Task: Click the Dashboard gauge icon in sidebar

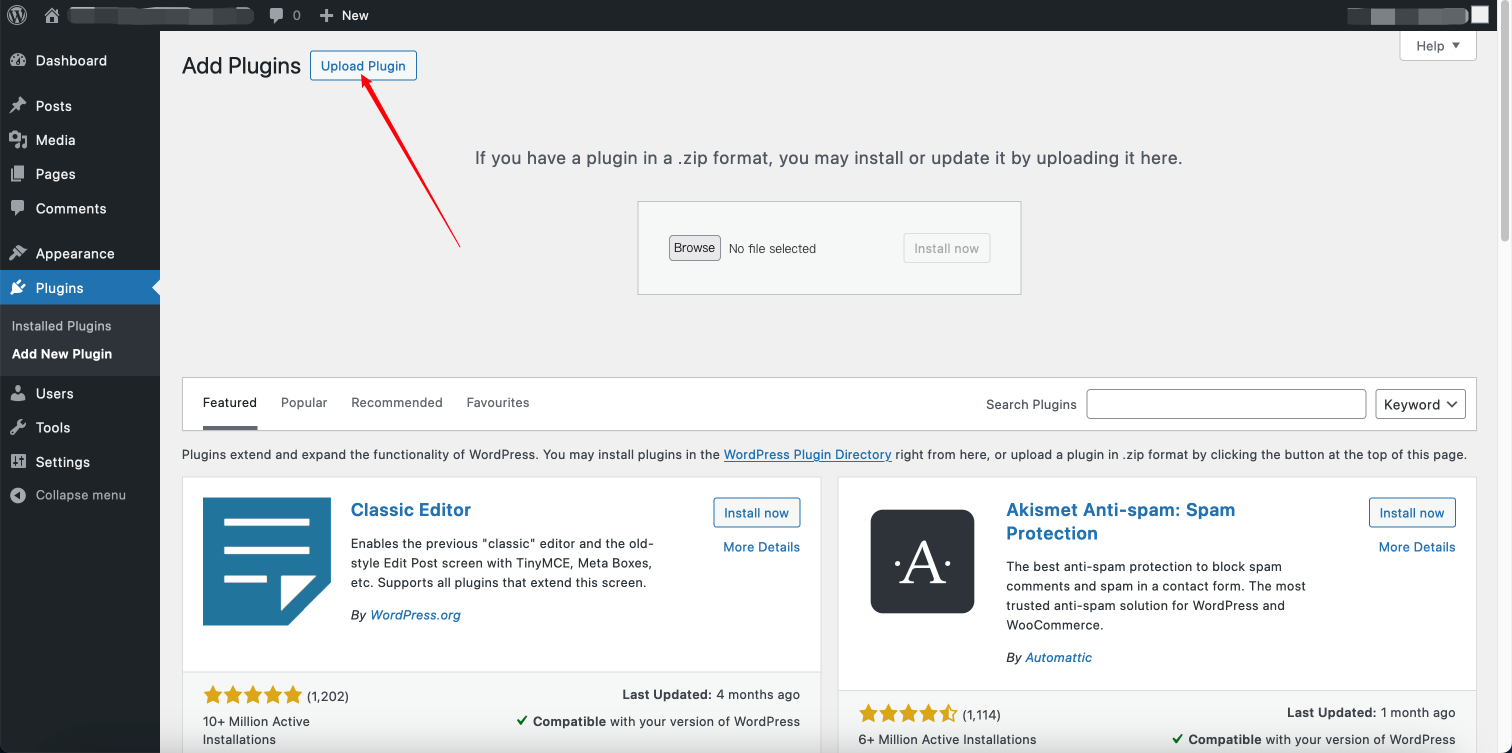Action: point(18,61)
